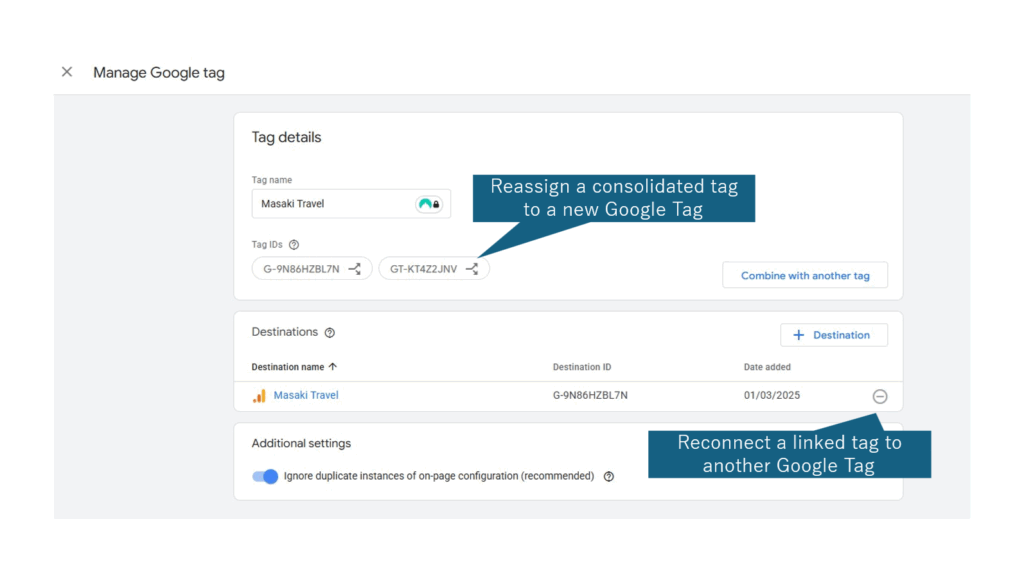Click the sort arrow next to Destination name
The width and height of the screenshot is (1024, 576).
click(x=333, y=366)
